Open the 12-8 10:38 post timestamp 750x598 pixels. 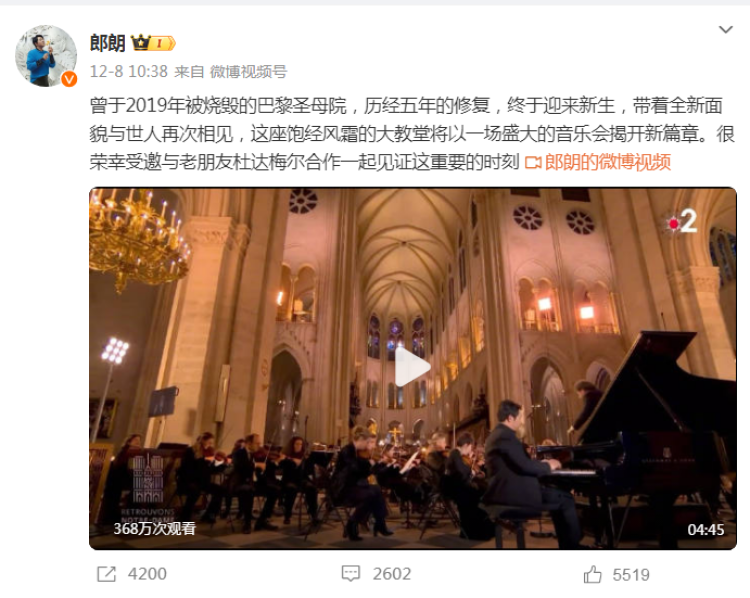(129, 72)
